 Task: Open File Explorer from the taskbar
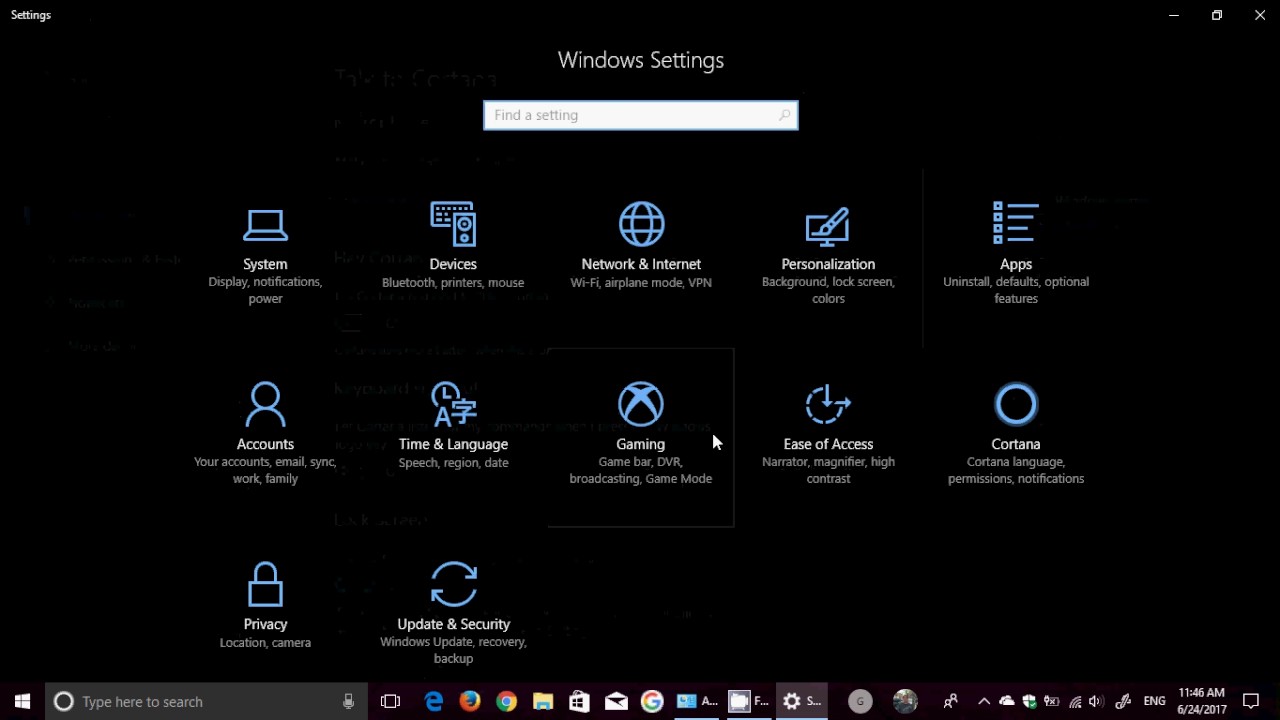pyautogui.click(x=543, y=701)
